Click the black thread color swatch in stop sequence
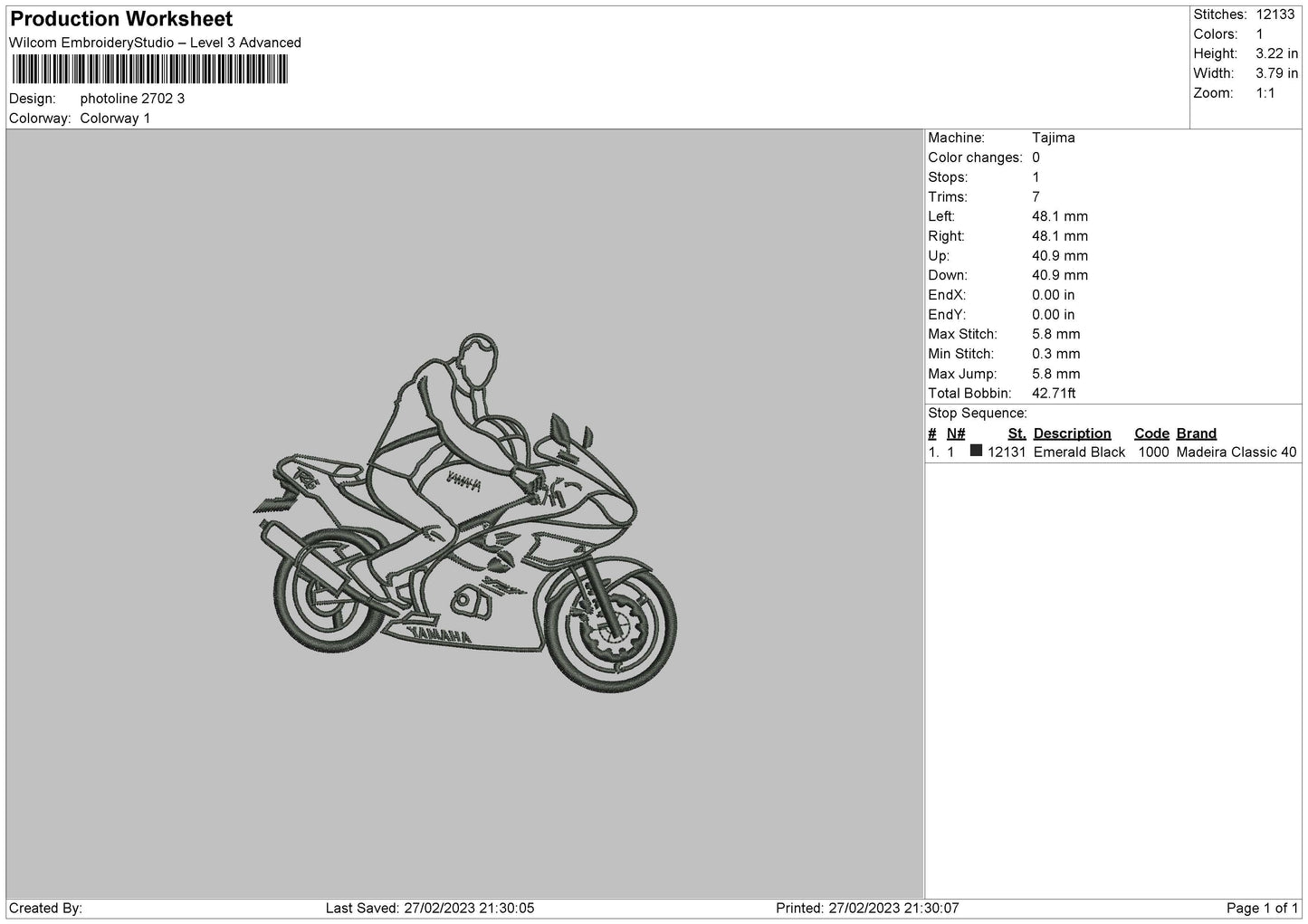Screen dimensions: 1308x924 click(976, 451)
